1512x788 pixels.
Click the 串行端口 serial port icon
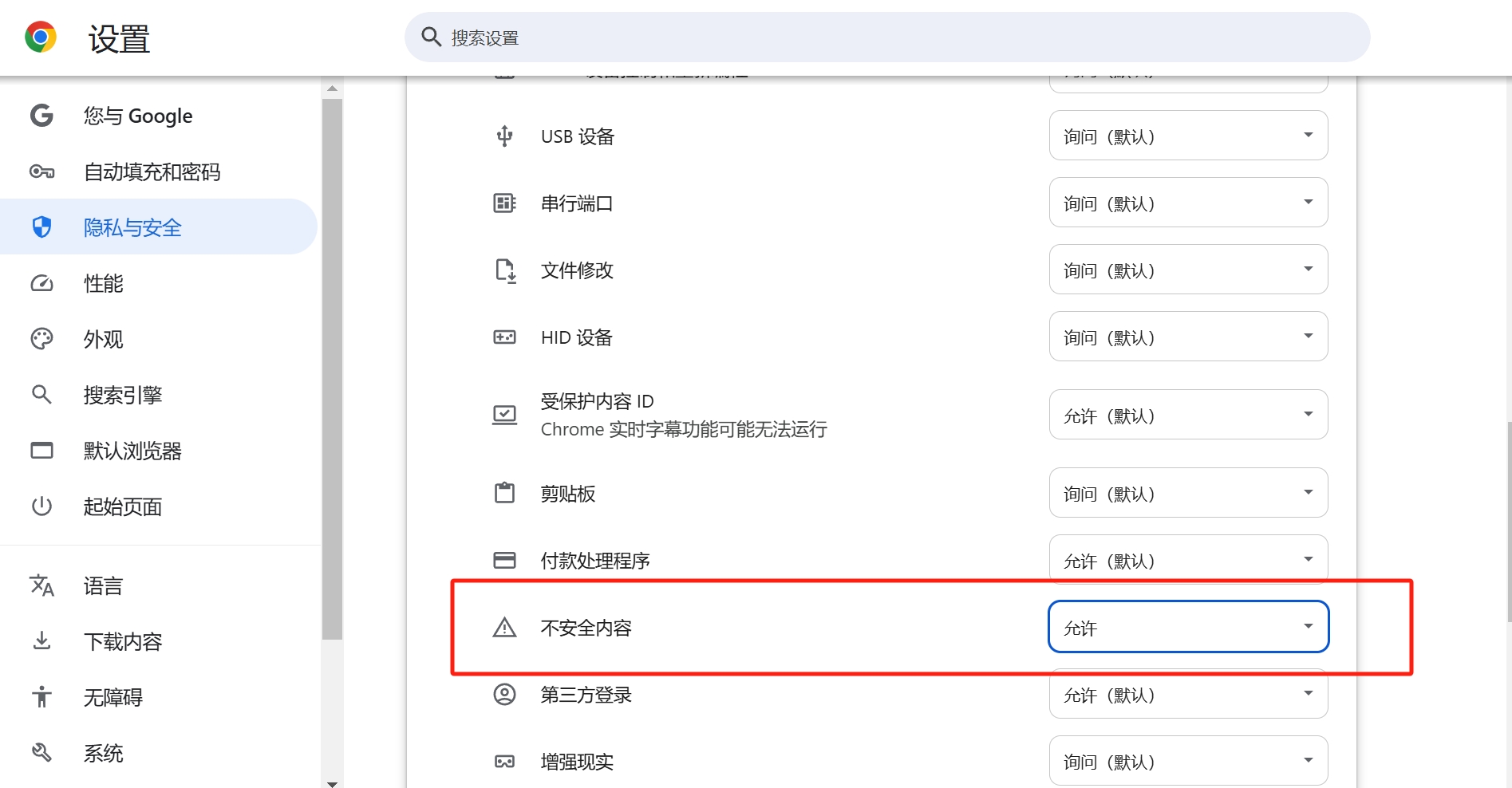(x=504, y=203)
